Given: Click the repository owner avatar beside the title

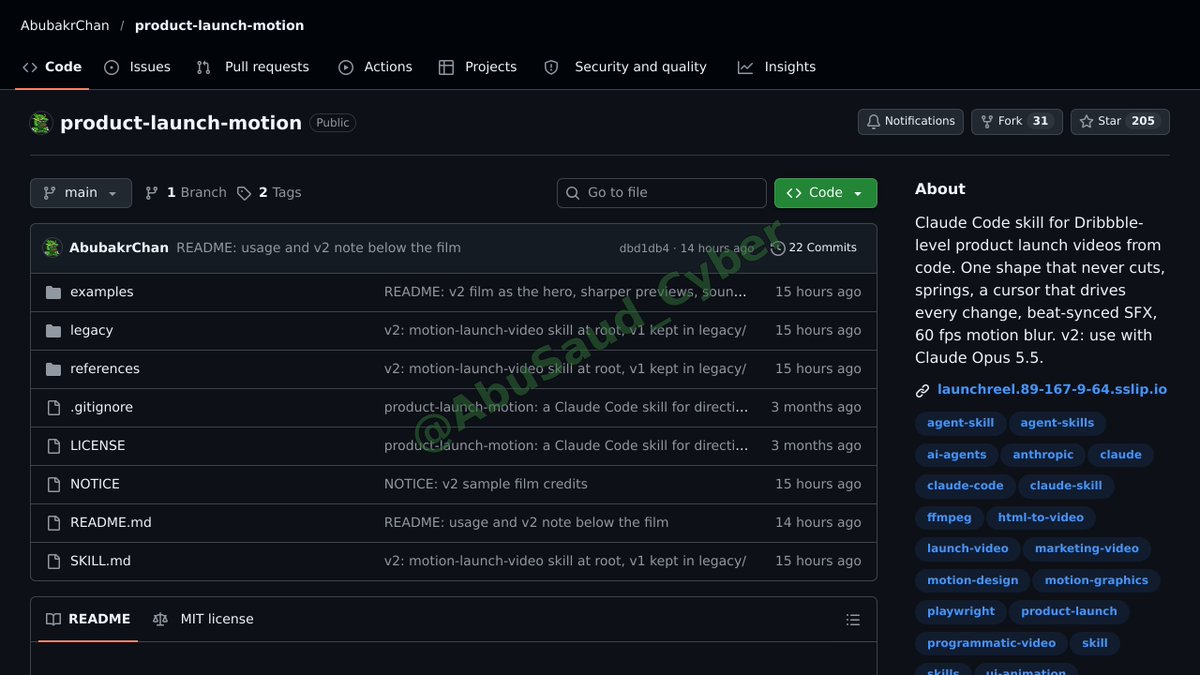Looking at the screenshot, I should pyautogui.click(x=41, y=123).
